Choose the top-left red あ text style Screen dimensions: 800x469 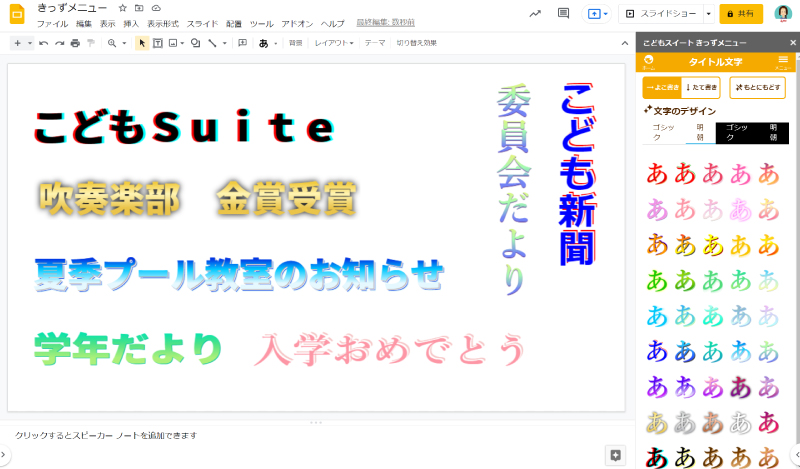[657, 172]
